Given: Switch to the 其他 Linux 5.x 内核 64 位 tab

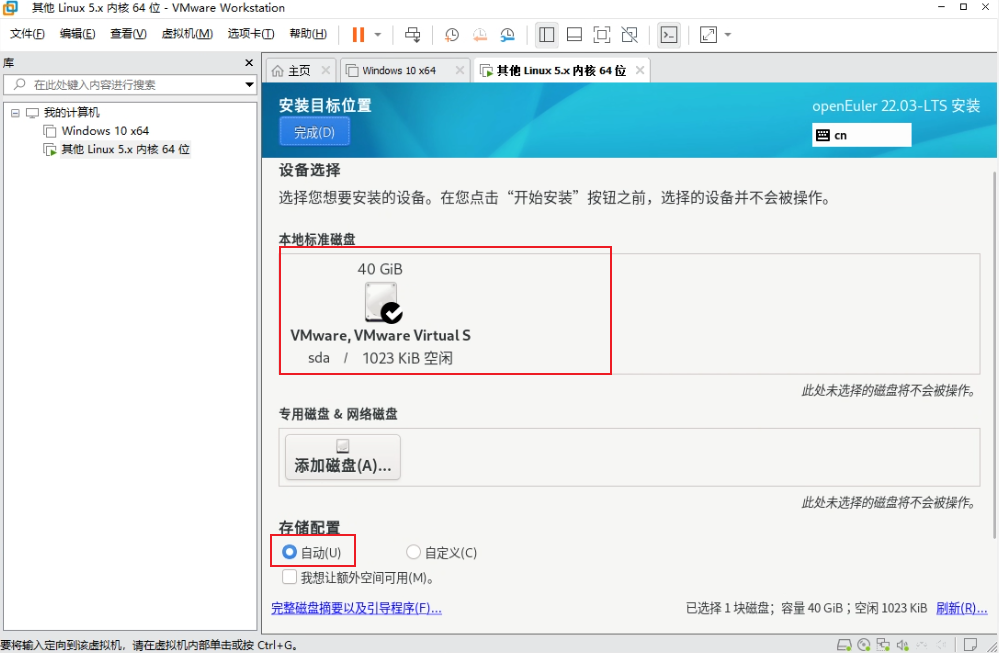Looking at the screenshot, I should tap(561, 71).
